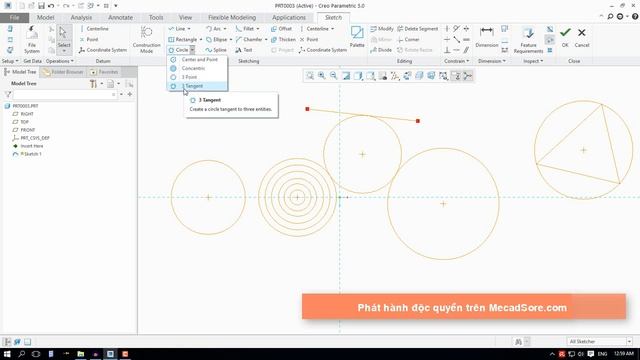The height and width of the screenshot is (360, 640).
Task: Expand the Ellipse tool dropdown
Action: coord(230,40)
